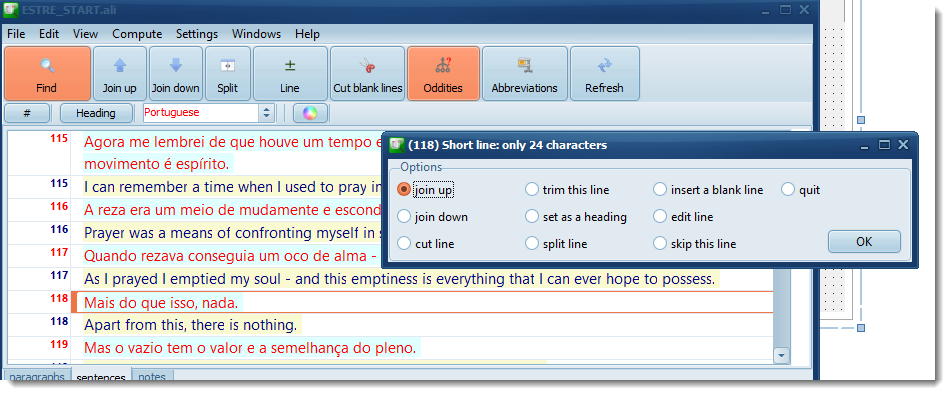
Task: Click the # numbering button
Action: [x=27, y=113]
